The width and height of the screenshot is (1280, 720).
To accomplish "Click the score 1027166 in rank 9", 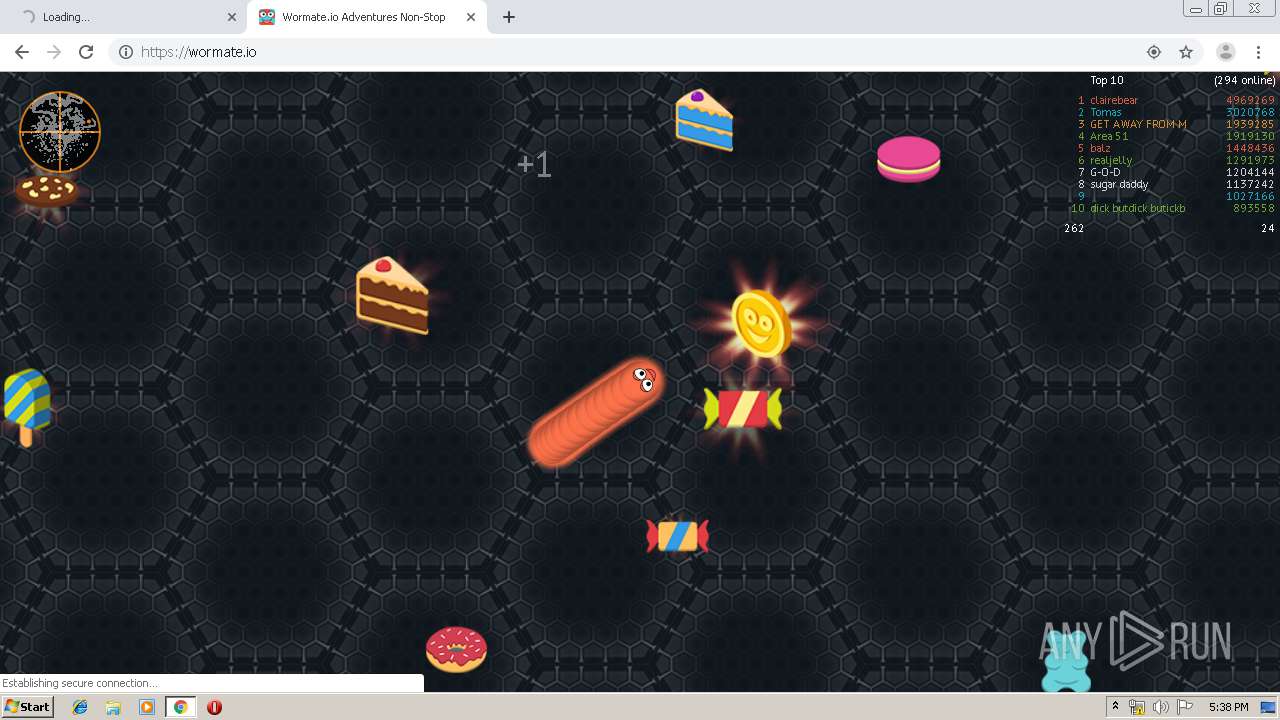I will [1250, 196].
